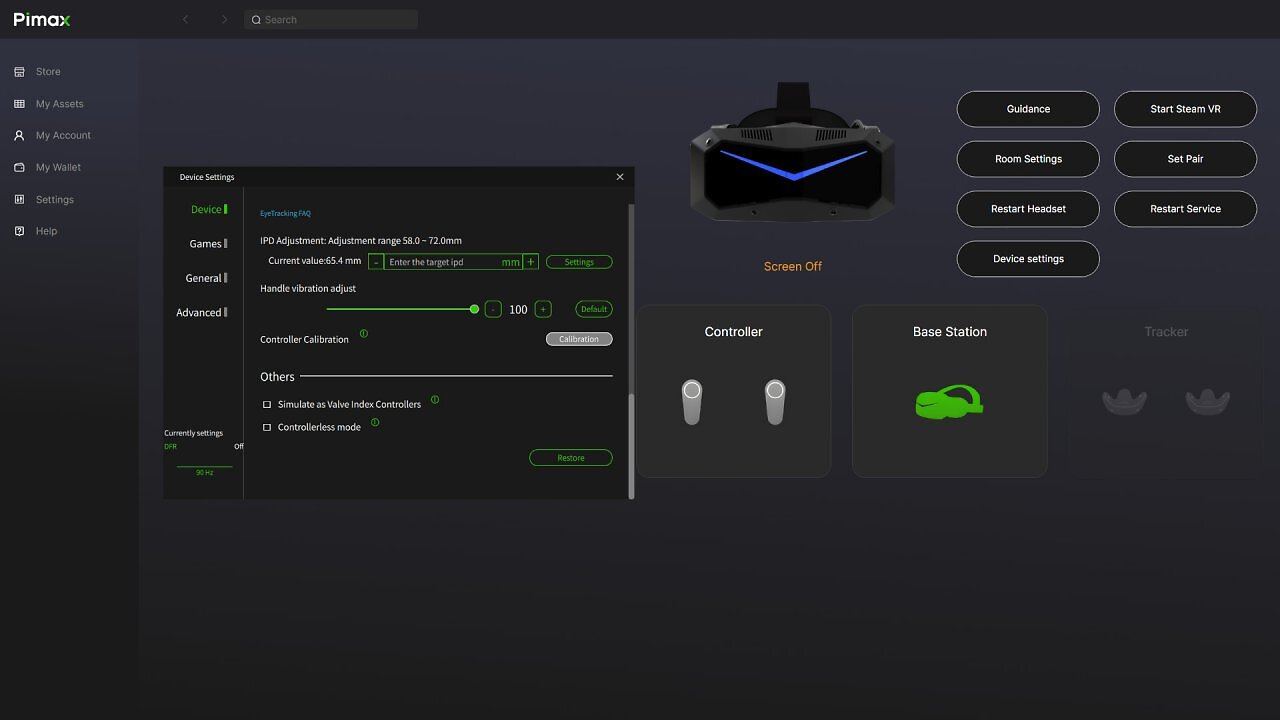The height and width of the screenshot is (720, 1280).
Task: Click the 90 Hz current setting
Action: (x=204, y=472)
